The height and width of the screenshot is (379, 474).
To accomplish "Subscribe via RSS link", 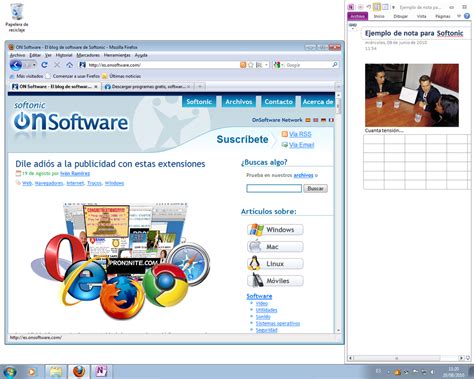I will [x=300, y=134].
